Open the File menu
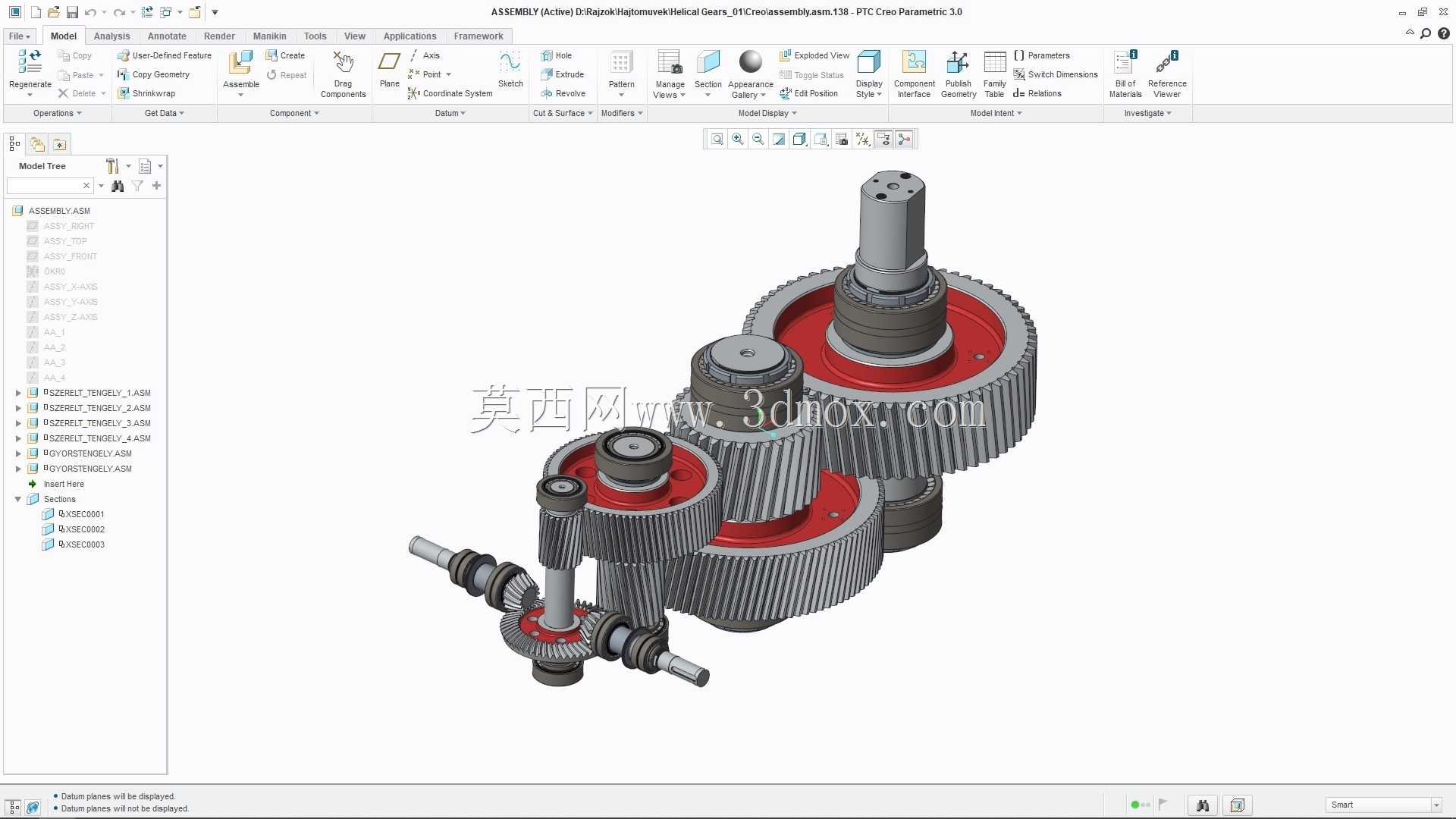 click(20, 36)
